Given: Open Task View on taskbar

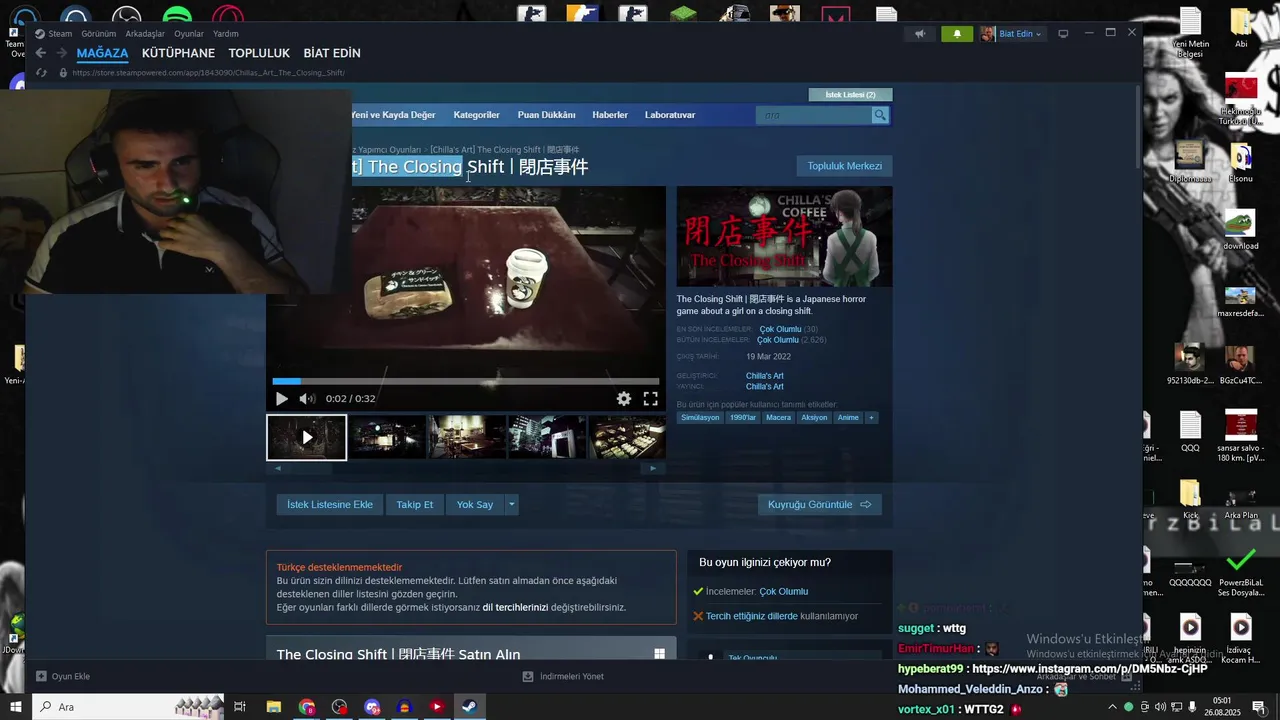Looking at the screenshot, I should click(240, 707).
